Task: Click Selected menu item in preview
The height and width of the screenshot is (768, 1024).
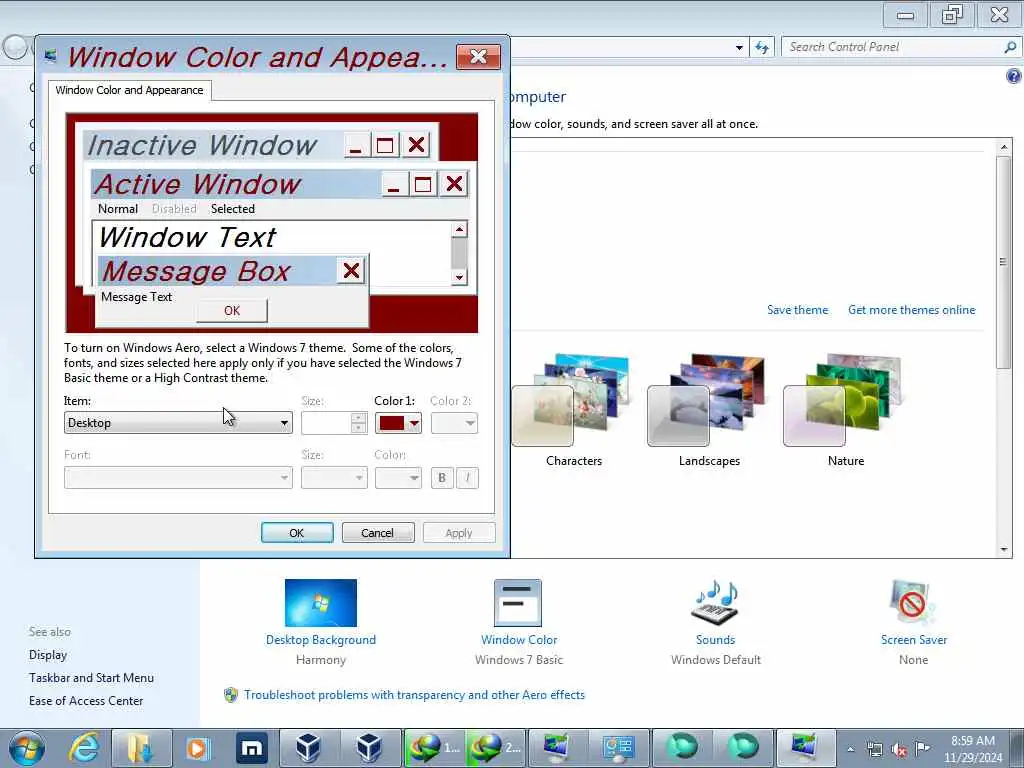Action: [x=232, y=209]
